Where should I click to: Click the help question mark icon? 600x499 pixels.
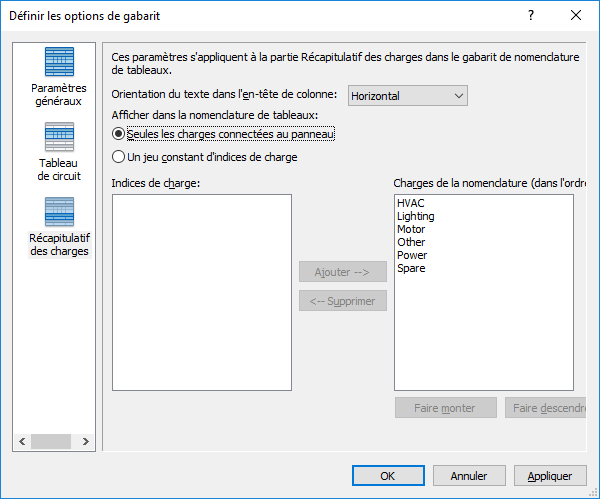530,16
